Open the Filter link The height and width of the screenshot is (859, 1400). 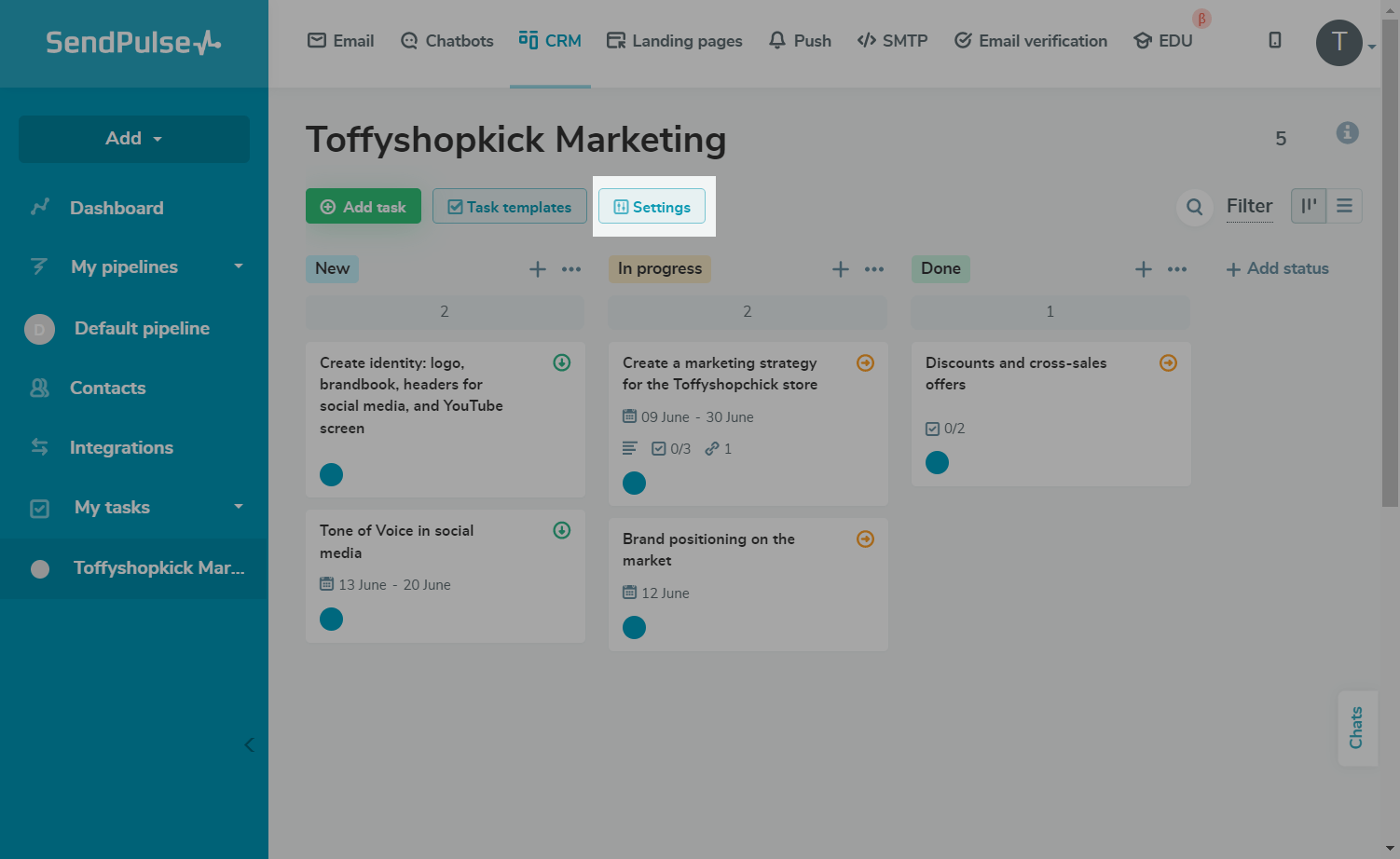point(1249,206)
